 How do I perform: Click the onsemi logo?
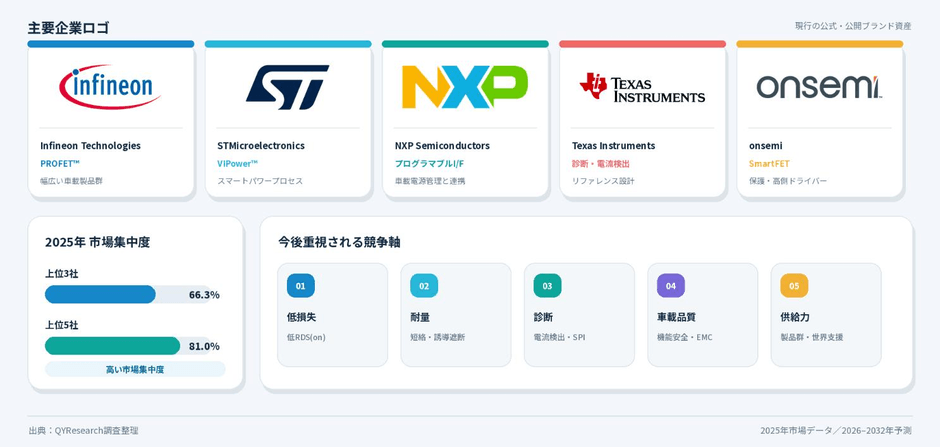819,87
